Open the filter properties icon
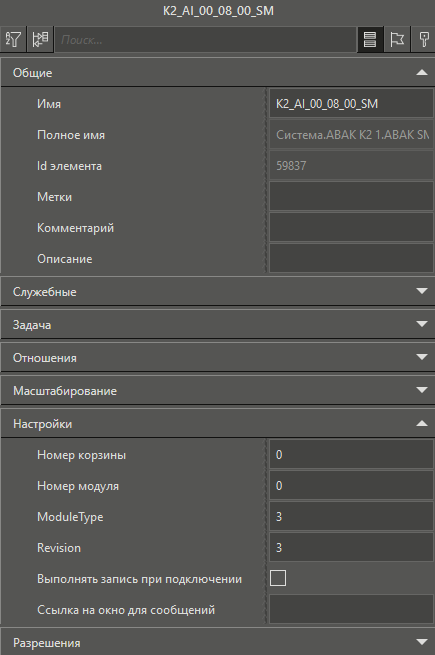The height and width of the screenshot is (655, 435). click(13, 40)
